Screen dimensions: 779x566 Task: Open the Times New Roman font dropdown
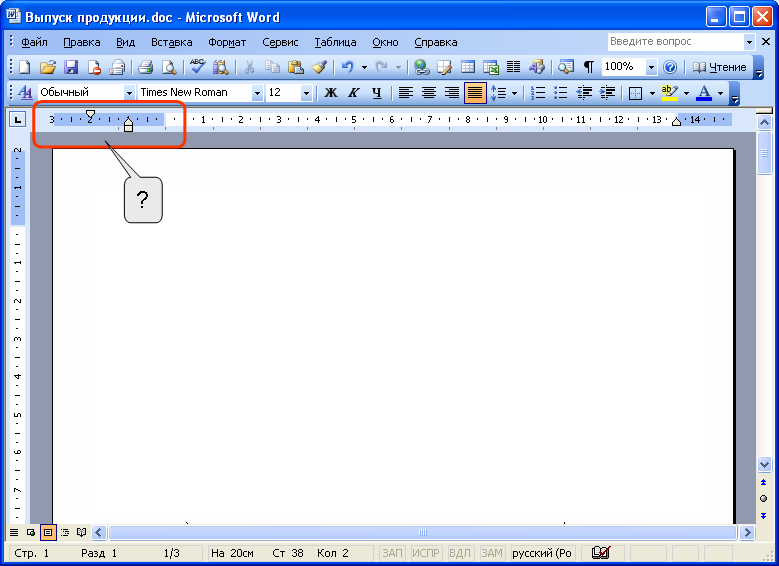(257, 92)
